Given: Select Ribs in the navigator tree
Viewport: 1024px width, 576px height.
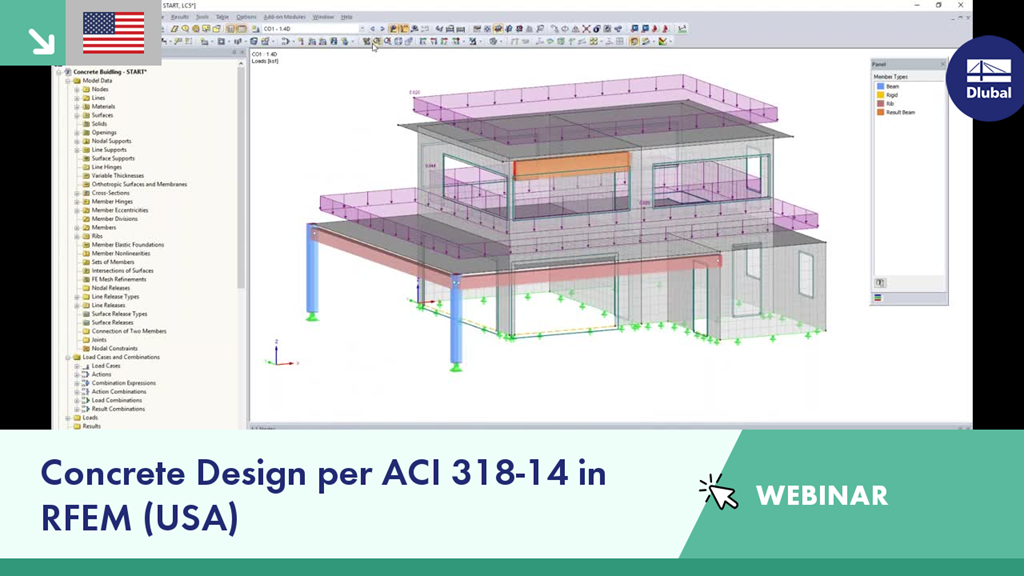Looking at the screenshot, I should (x=97, y=236).
